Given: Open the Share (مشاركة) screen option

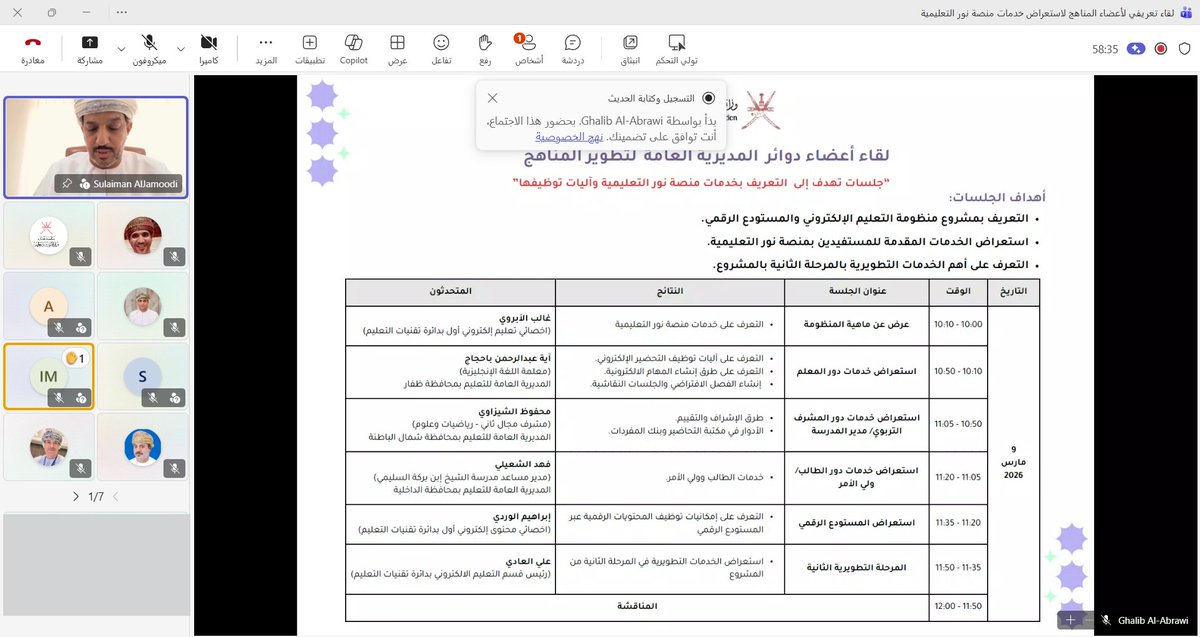Looking at the screenshot, I should pos(89,49).
